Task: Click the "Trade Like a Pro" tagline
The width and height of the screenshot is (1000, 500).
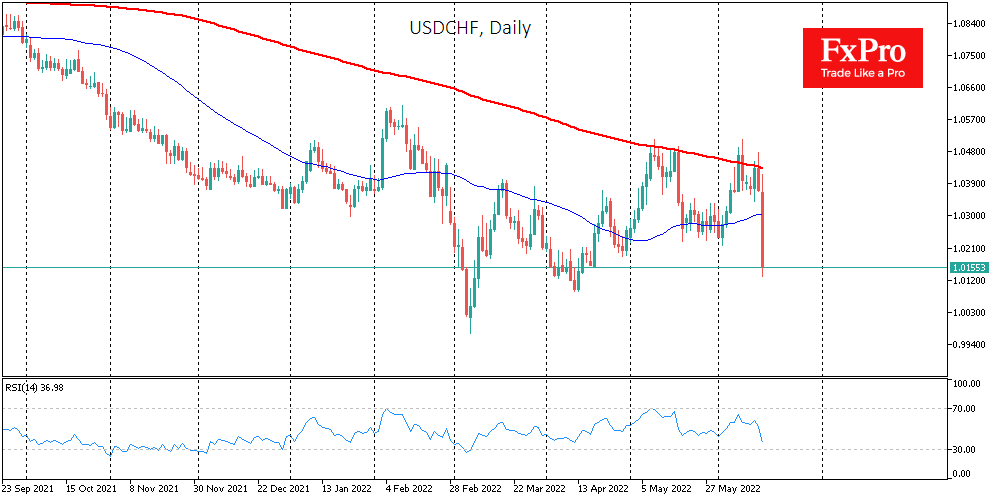Action: (x=862, y=73)
